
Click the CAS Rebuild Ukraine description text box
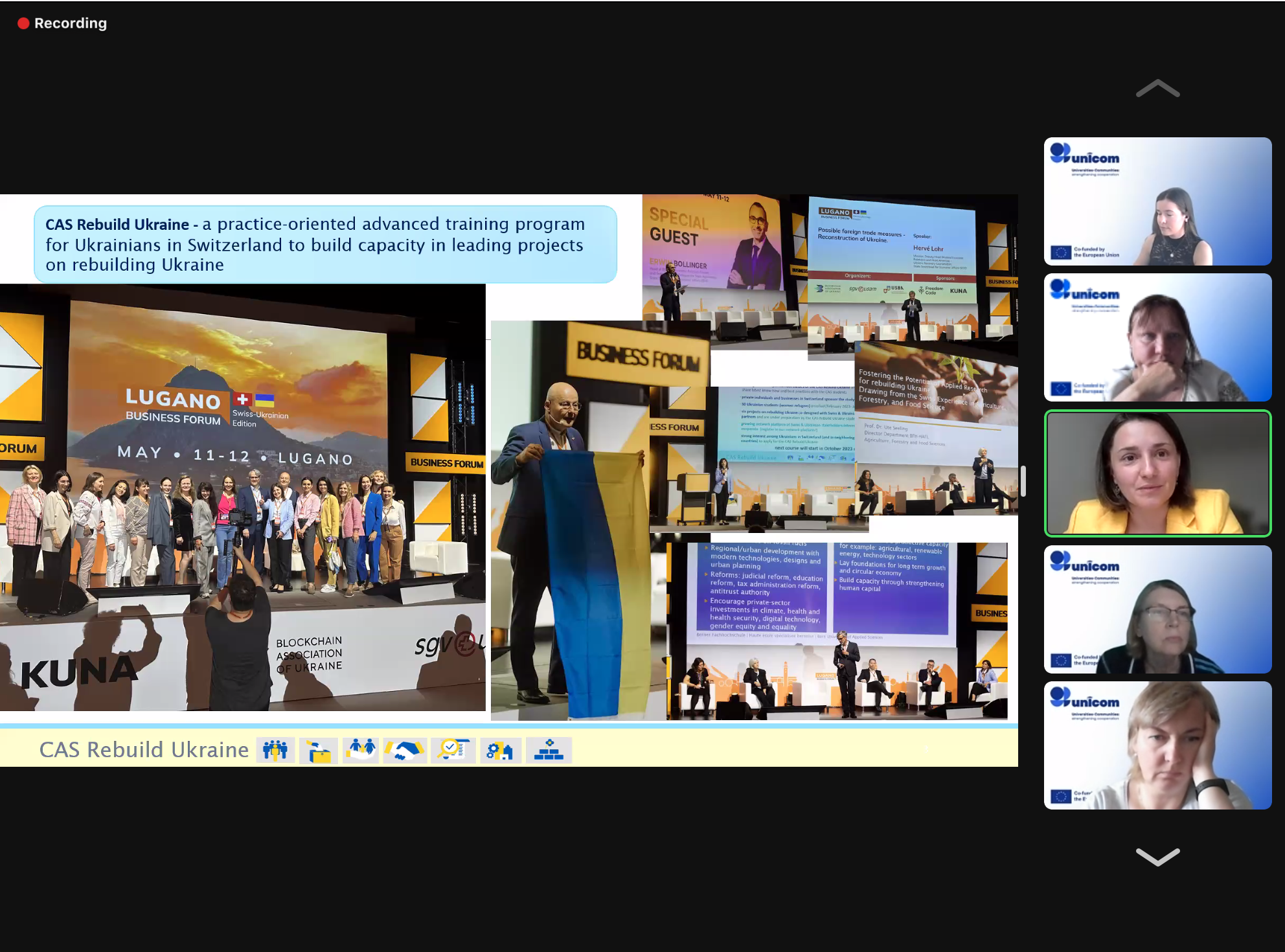(x=325, y=244)
